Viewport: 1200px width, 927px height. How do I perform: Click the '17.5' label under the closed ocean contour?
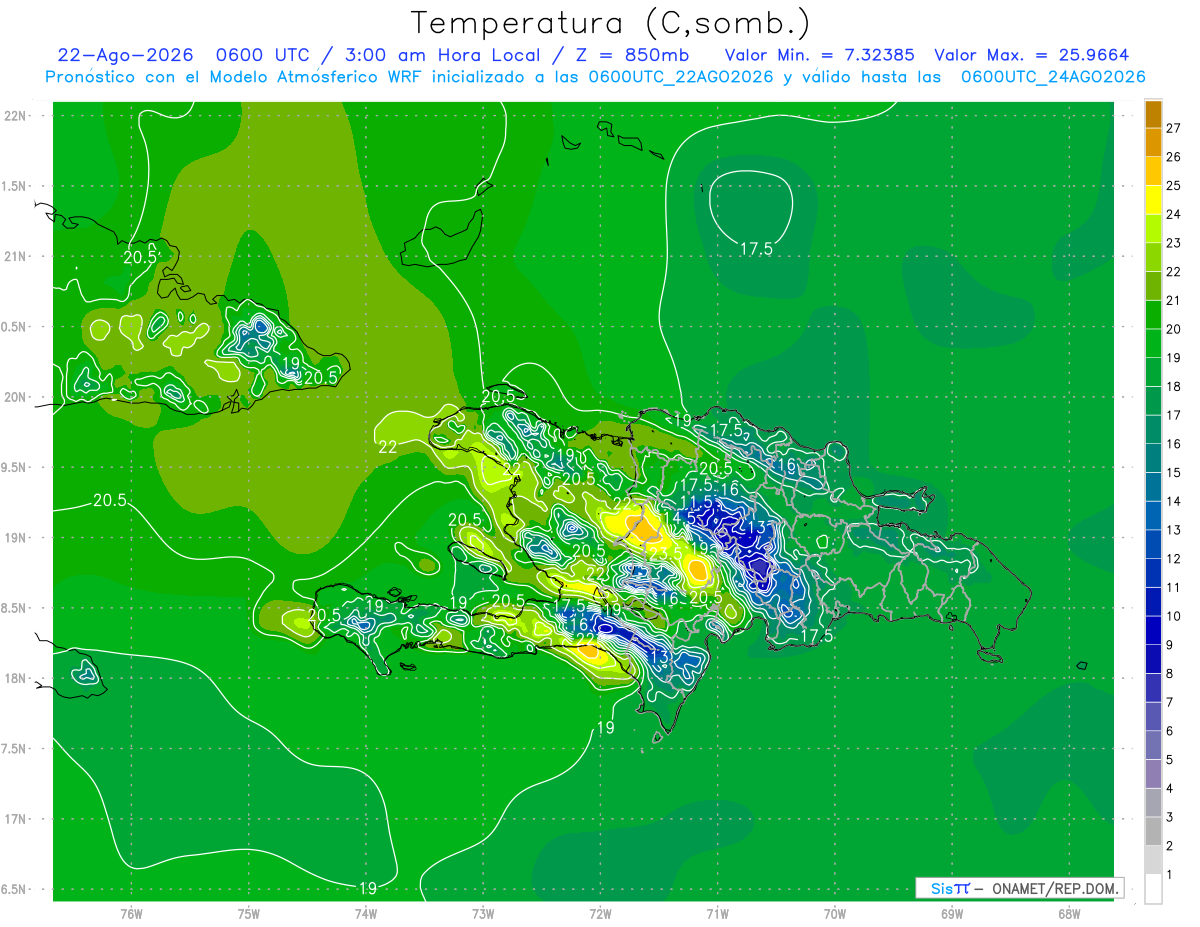click(x=756, y=248)
